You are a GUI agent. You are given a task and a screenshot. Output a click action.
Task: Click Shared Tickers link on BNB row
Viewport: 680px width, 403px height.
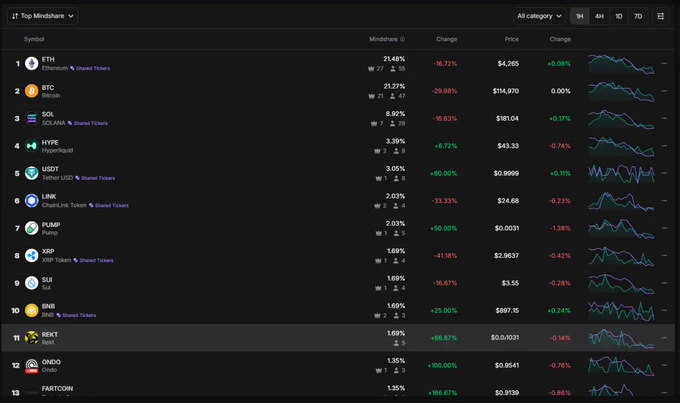point(76,315)
